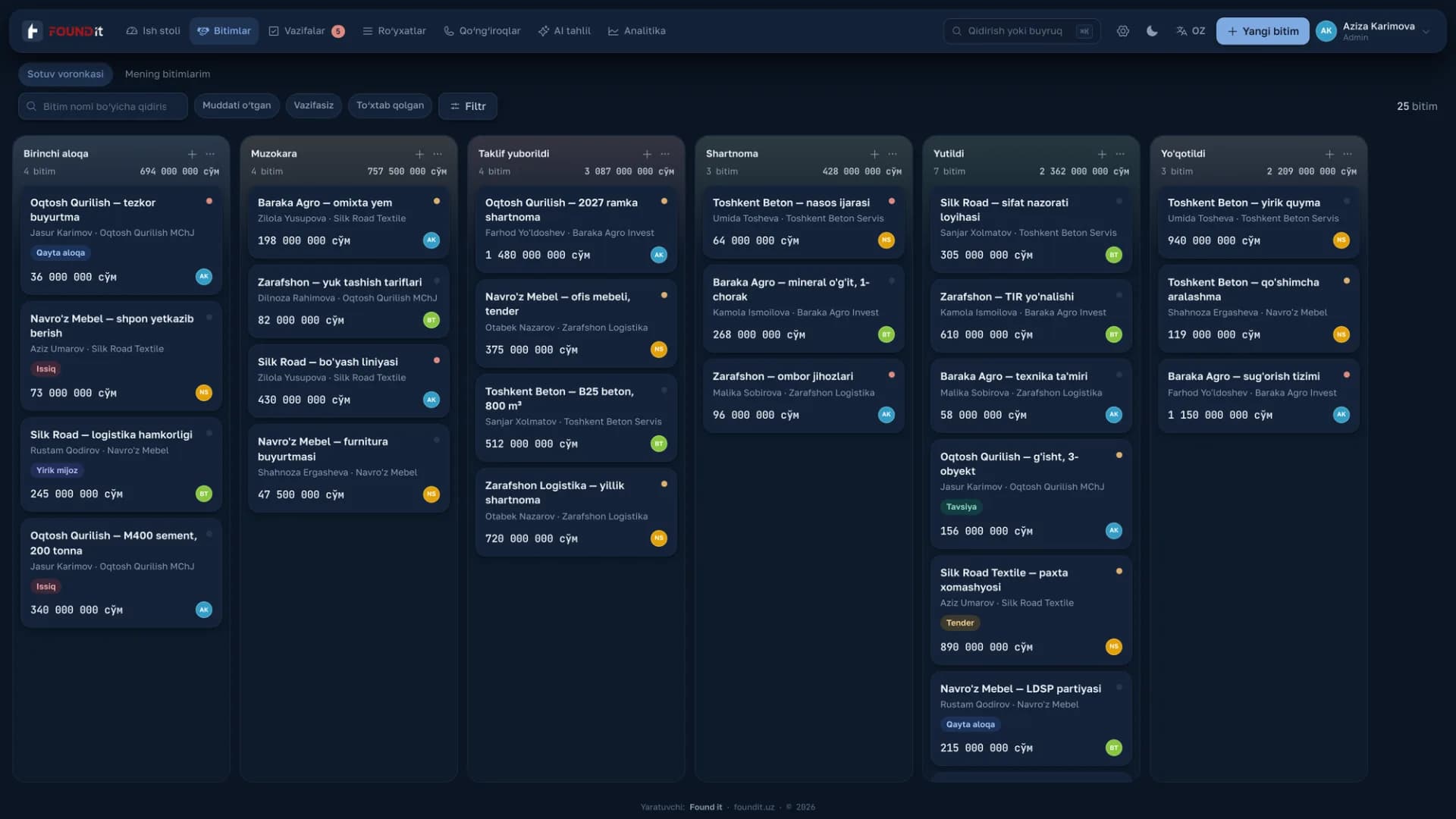Click the Qayta aloqa tag on tezkor buyurtma

coord(61,253)
